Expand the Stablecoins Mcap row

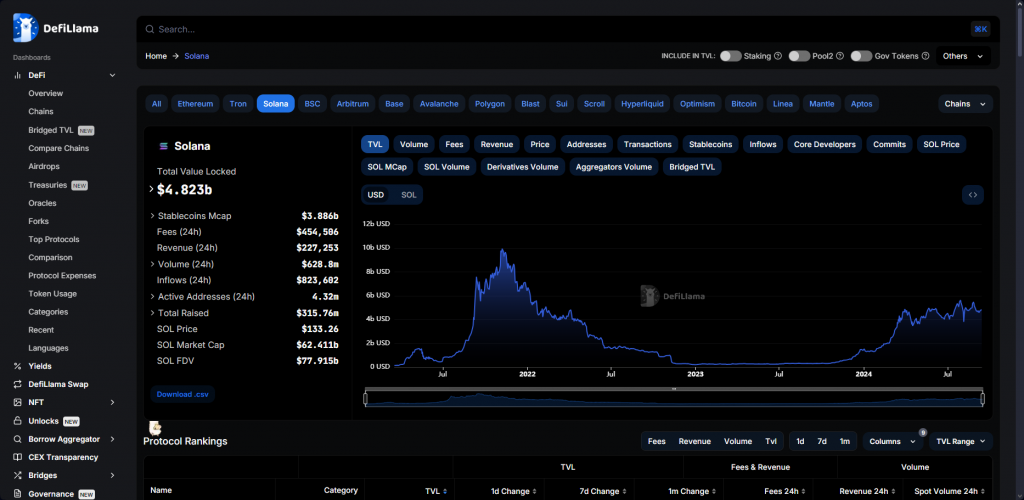[153, 216]
